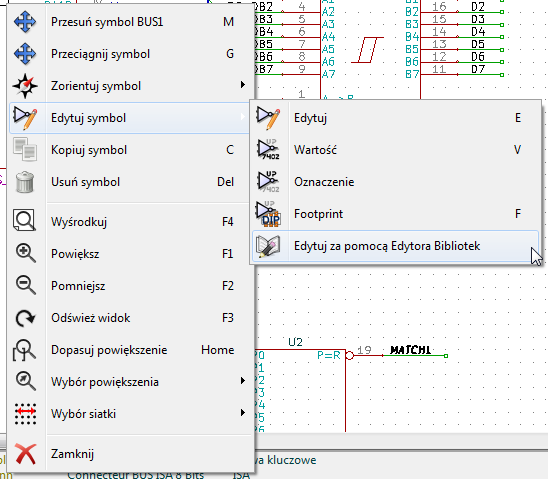Click the refresh arrow icon for Odśwież widok
Image resolution: width=548 pixels, height=479 pixels.
[x=25, y=318]
